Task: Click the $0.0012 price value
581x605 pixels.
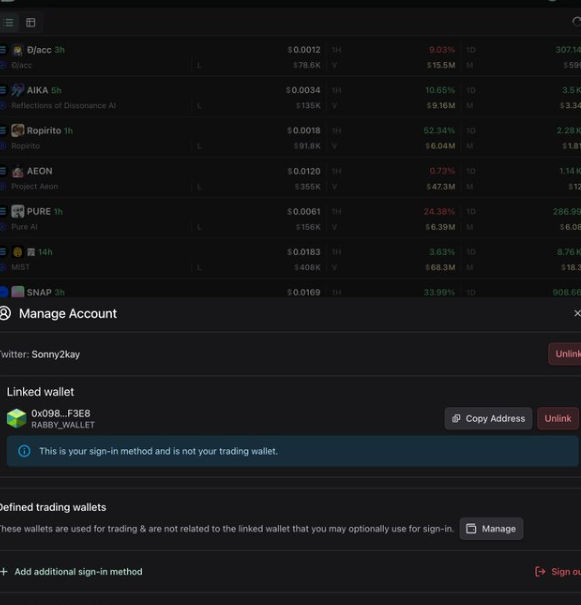Action: pyautogui.click(x=304, y=50)
